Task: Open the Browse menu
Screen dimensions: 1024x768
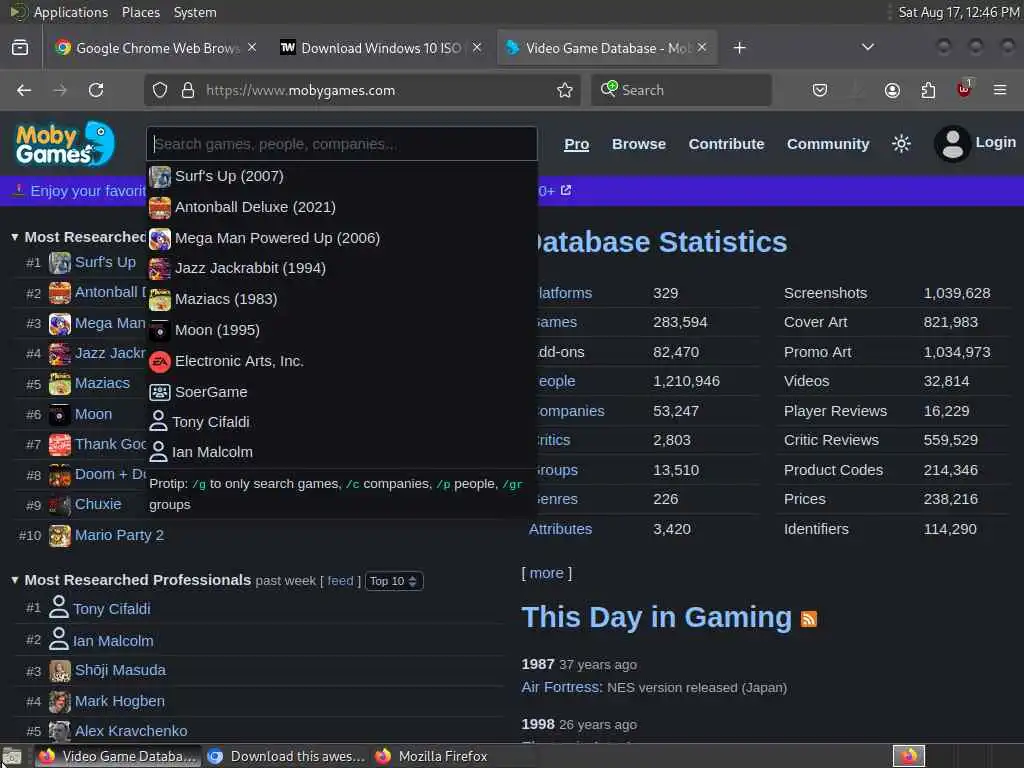Action: tap(639, 144)
